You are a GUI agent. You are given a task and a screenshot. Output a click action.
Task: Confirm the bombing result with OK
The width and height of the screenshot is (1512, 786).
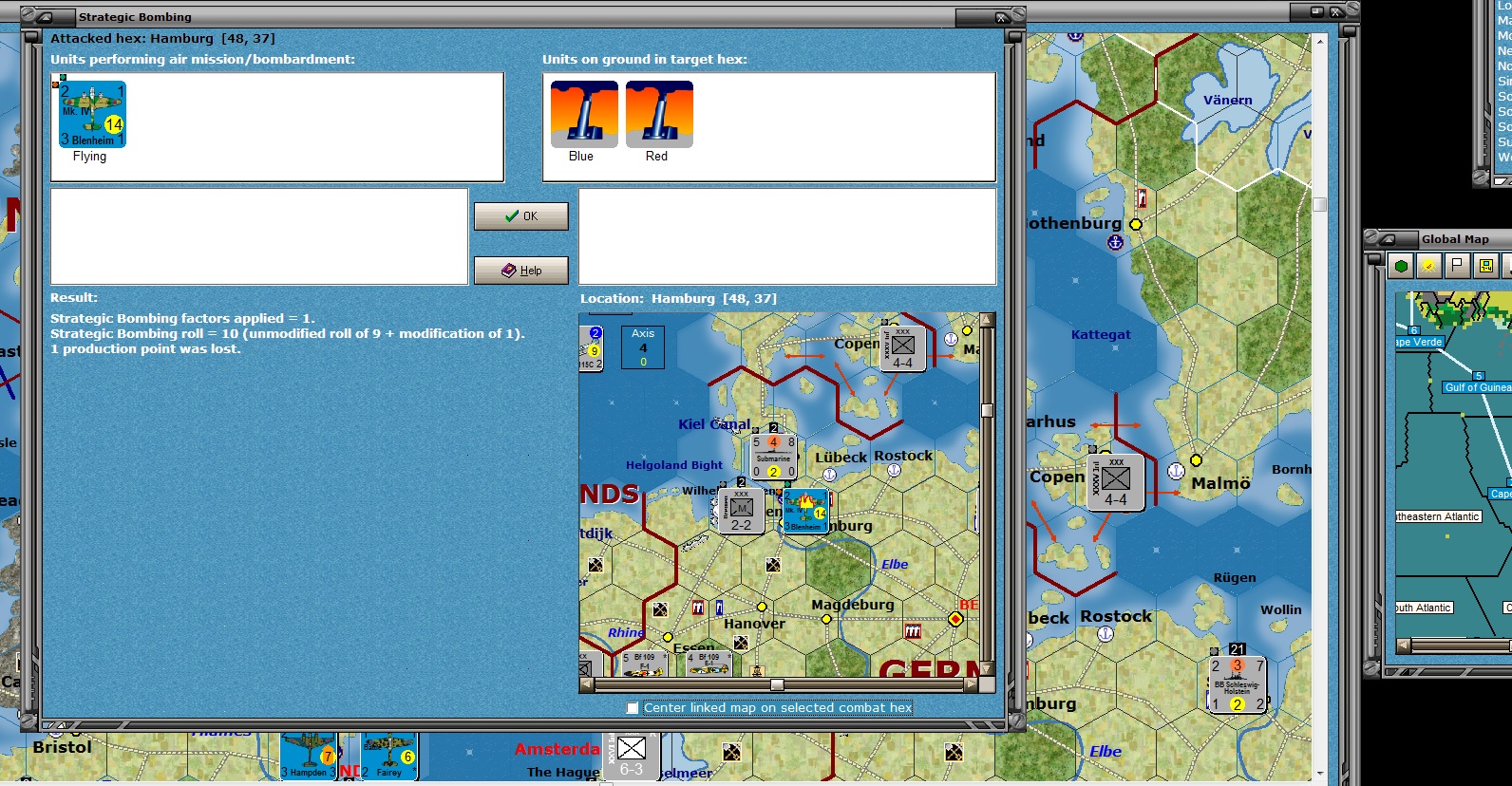coord(521,216)
